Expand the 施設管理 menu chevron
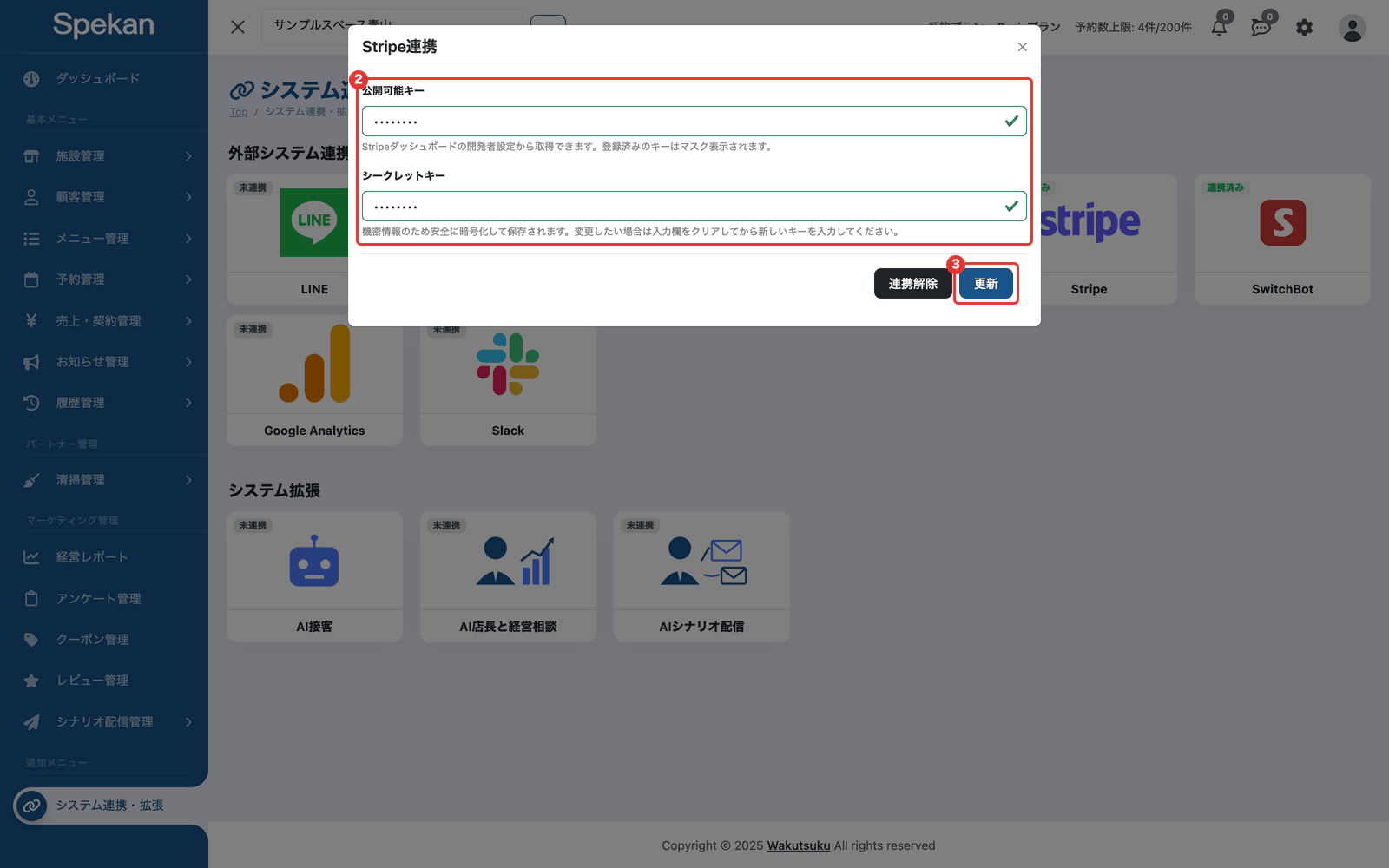This screenshot has height=868, width=1389. coord(188,156)
